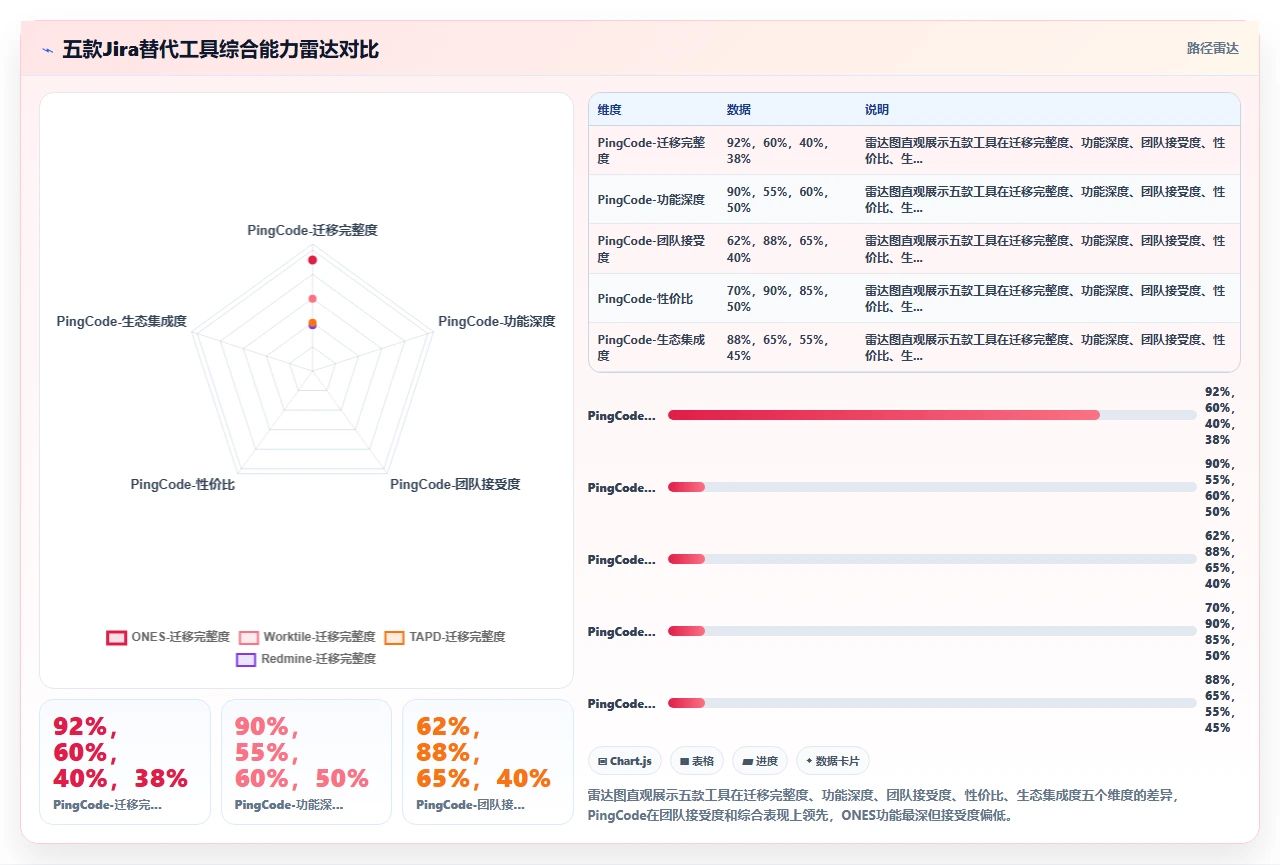This screenshot has height=865, width=1280.
Task: Click the 路径雷达 label in the header
Action: point(1212,48)
